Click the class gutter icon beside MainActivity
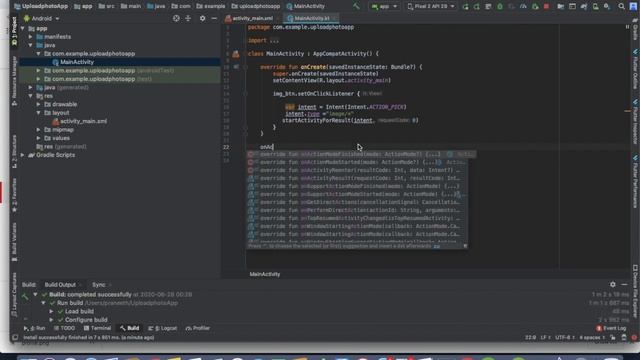 [236, 54]
